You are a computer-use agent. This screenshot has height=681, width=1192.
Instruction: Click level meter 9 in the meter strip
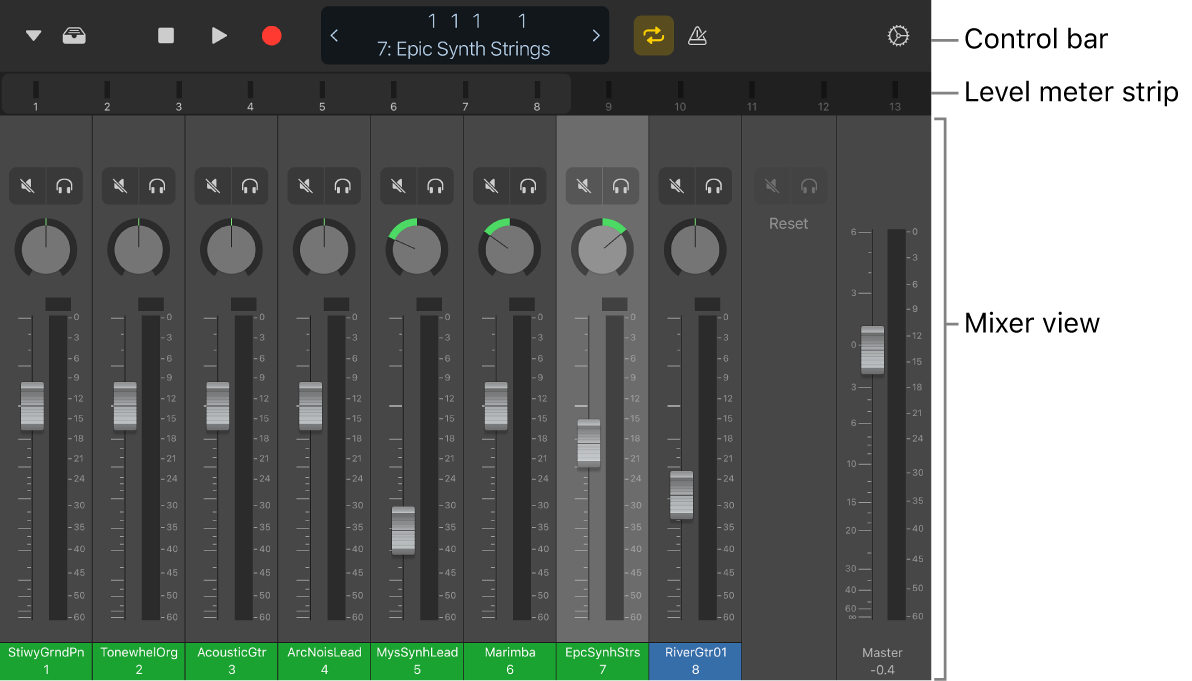[x=608, y=92]
